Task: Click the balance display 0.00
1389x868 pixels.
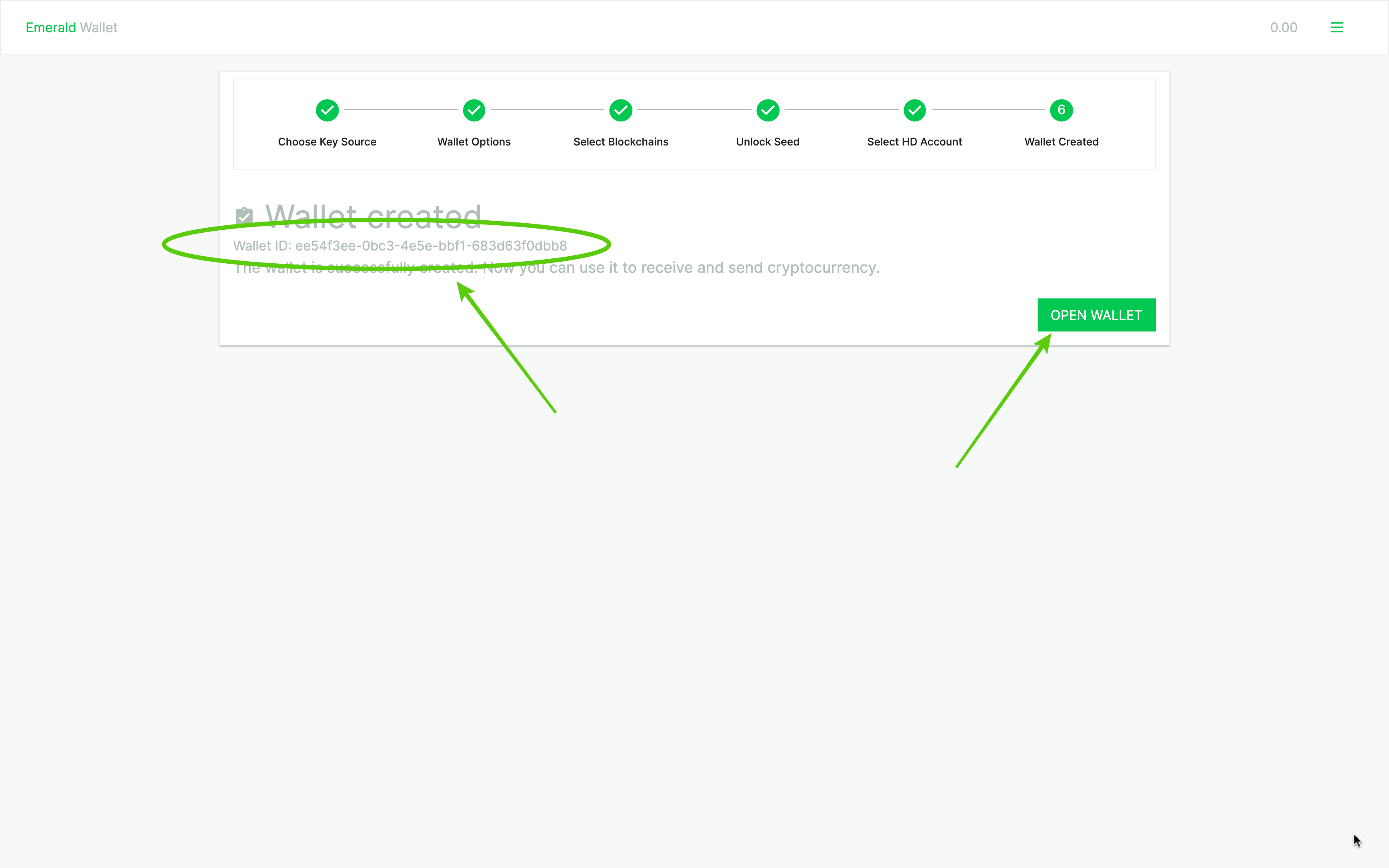Action: click(1283, 27)
